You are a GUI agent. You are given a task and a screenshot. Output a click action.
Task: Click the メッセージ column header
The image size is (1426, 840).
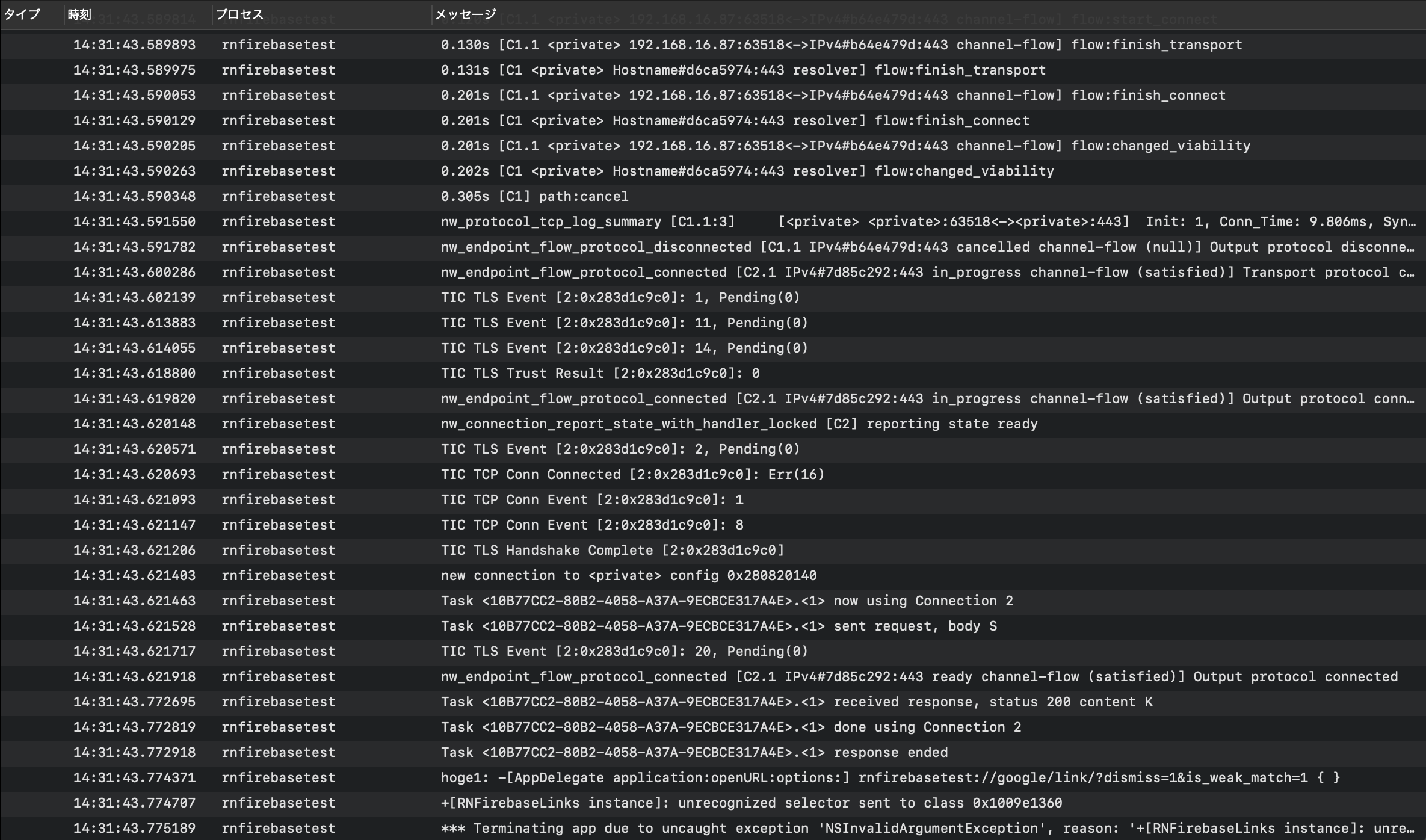click(466, 14)
